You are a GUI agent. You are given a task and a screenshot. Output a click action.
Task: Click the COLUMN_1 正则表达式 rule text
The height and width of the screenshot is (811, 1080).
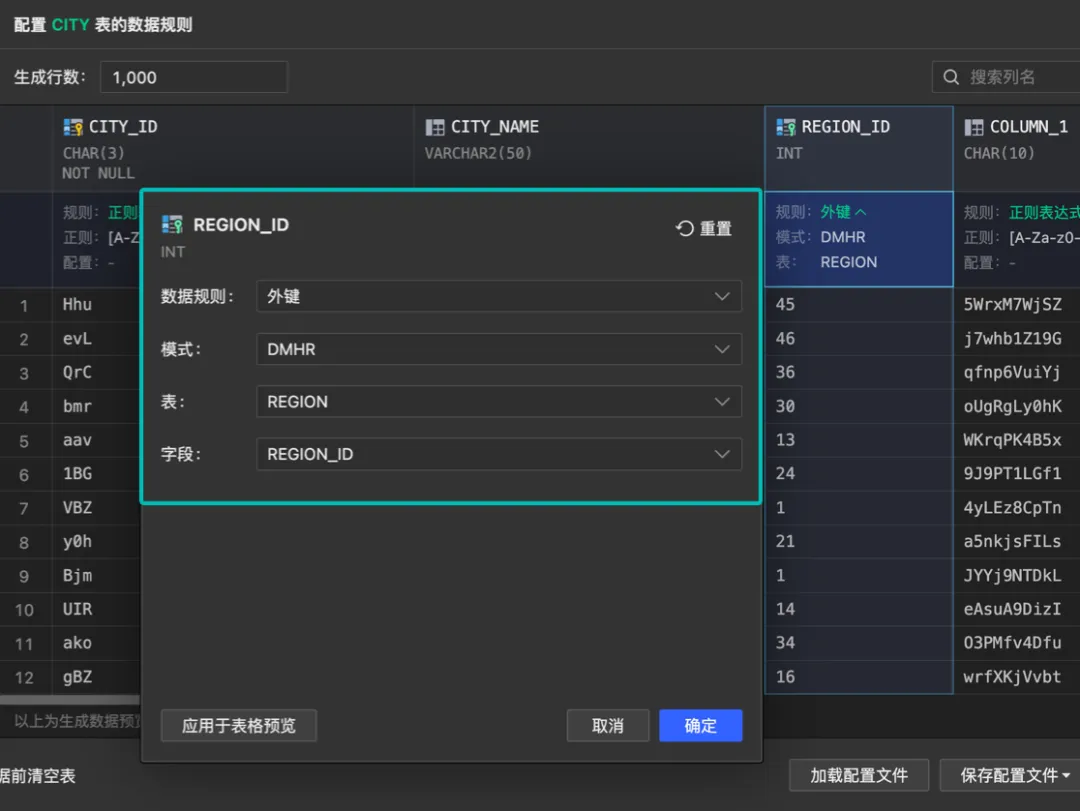[x=1044, y=212]
